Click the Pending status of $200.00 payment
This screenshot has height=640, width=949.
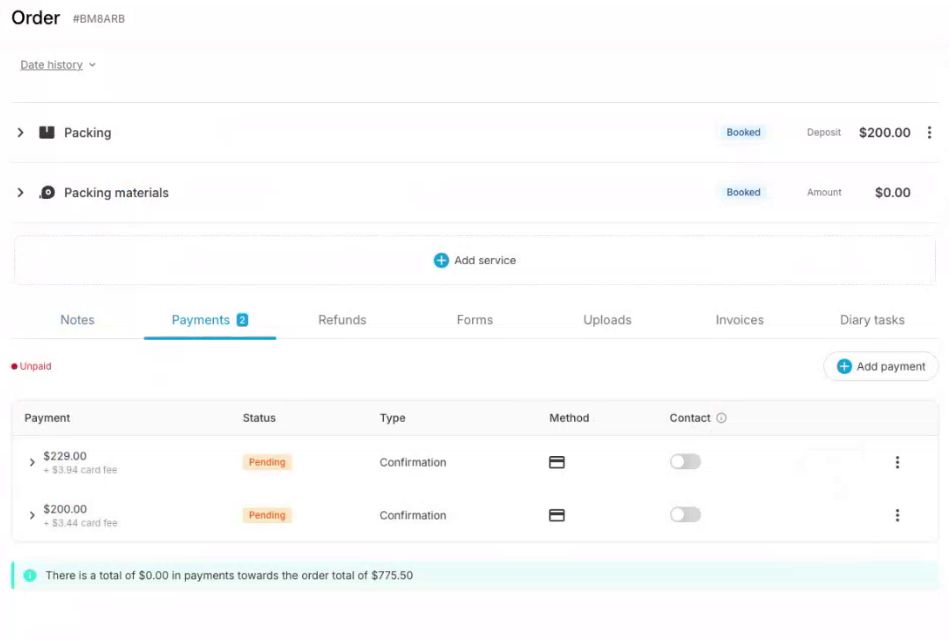[267, 515]
